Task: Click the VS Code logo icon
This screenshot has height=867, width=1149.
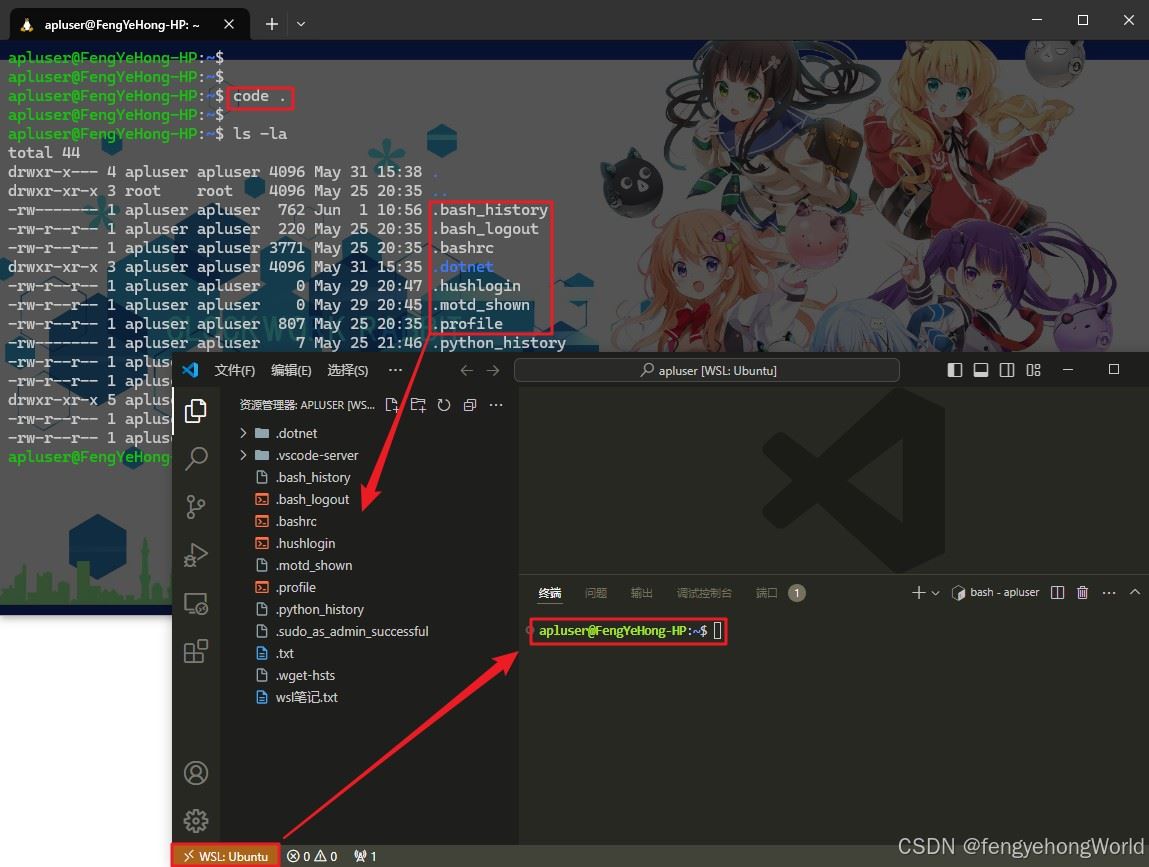Action: click(x=191, y=369)
